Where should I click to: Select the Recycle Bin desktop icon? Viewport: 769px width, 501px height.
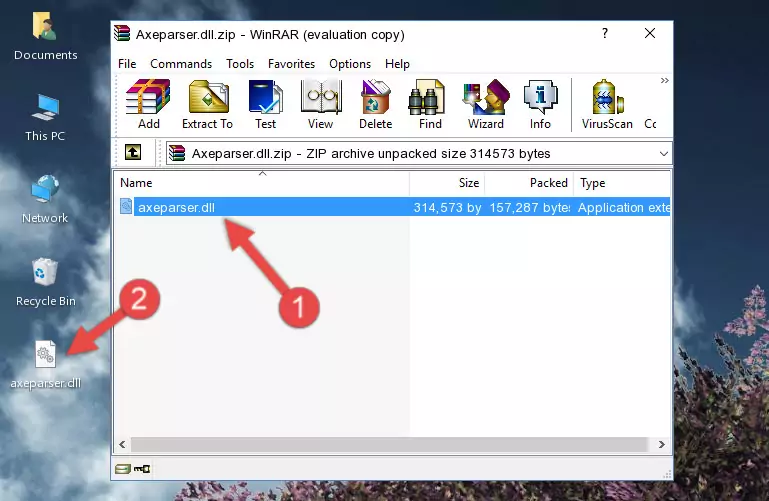click(46, 282)
